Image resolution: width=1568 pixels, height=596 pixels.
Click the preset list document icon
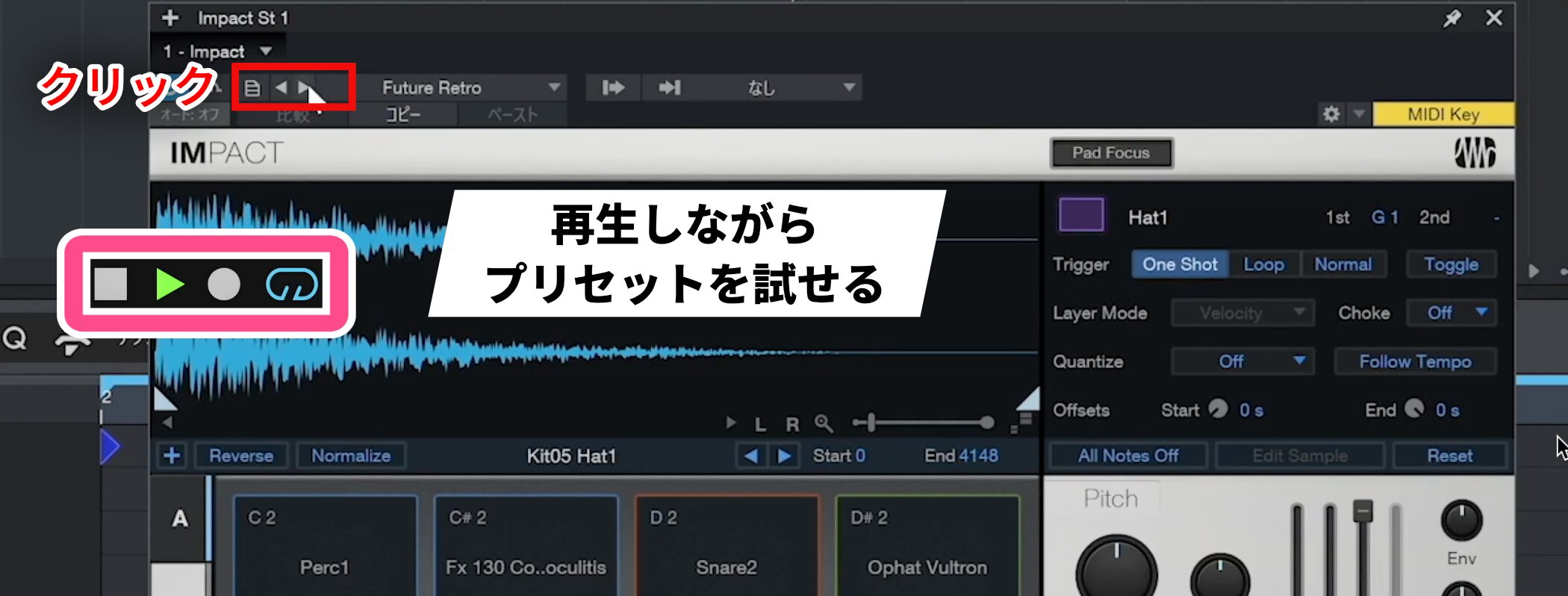point(252,88)
